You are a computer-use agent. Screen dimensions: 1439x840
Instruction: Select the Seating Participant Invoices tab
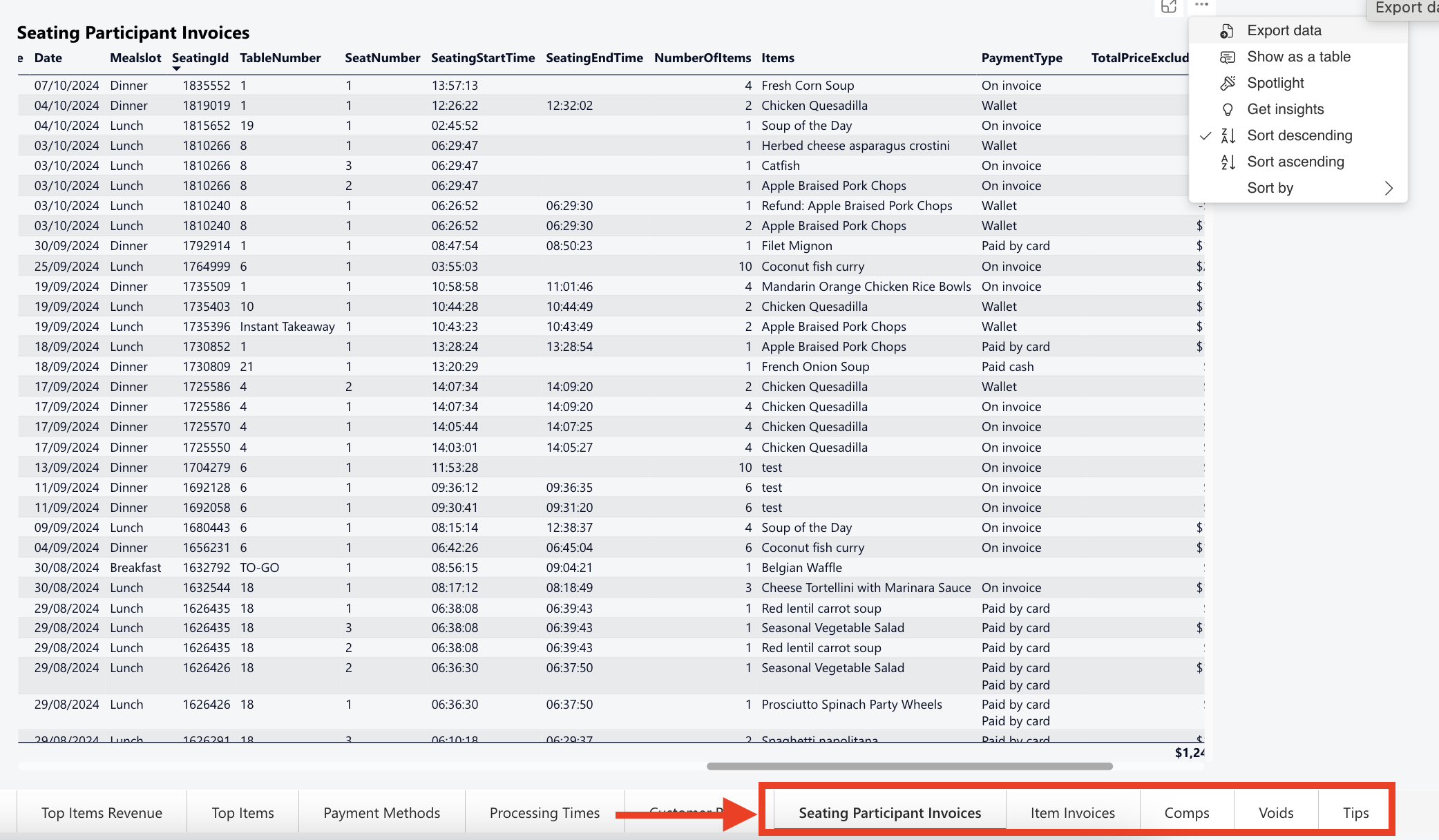pyautogui.click(x=890, y=813)
